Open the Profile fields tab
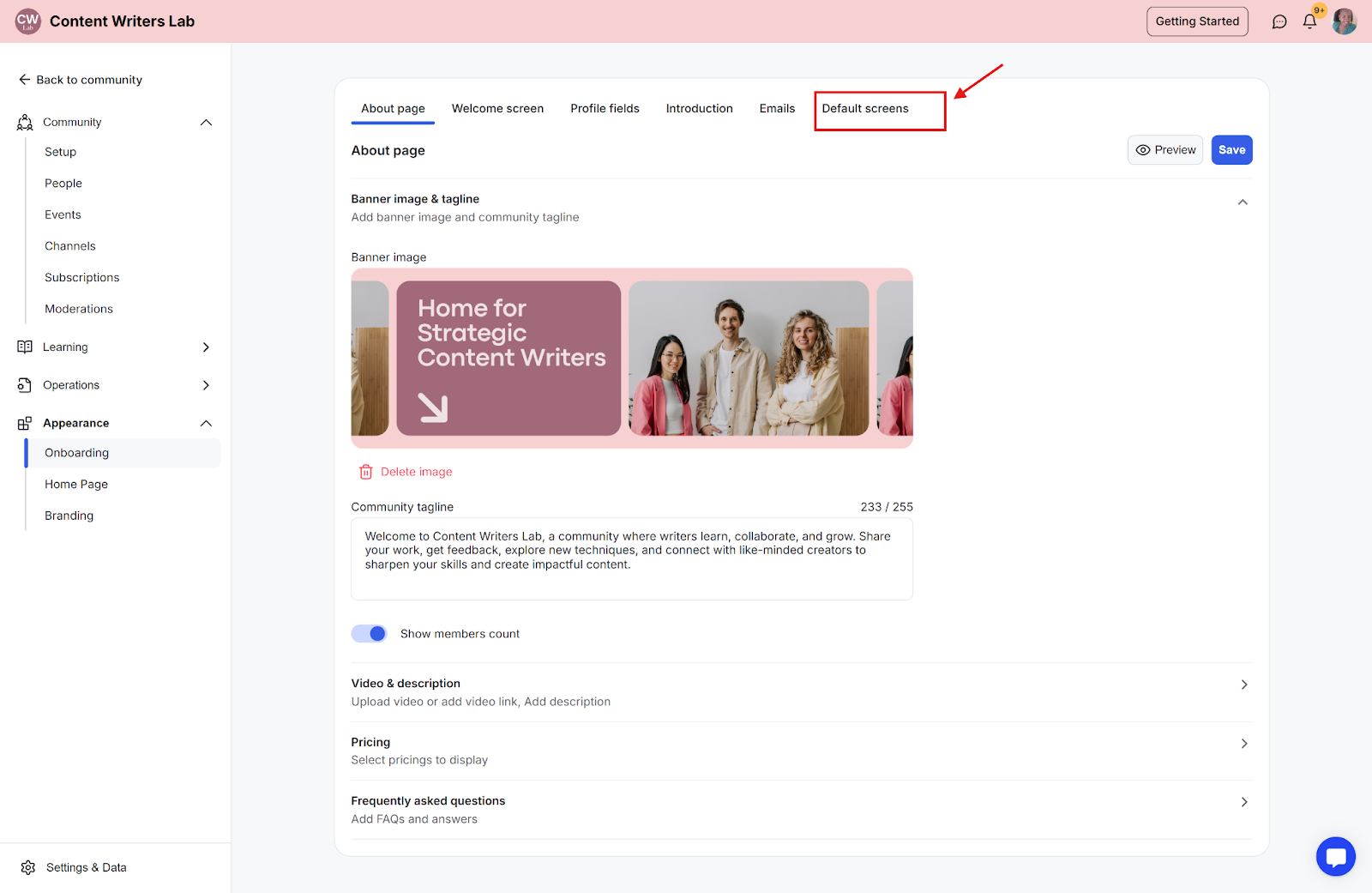This screenshot has width=1372, height=893. [x=605, y=108]
